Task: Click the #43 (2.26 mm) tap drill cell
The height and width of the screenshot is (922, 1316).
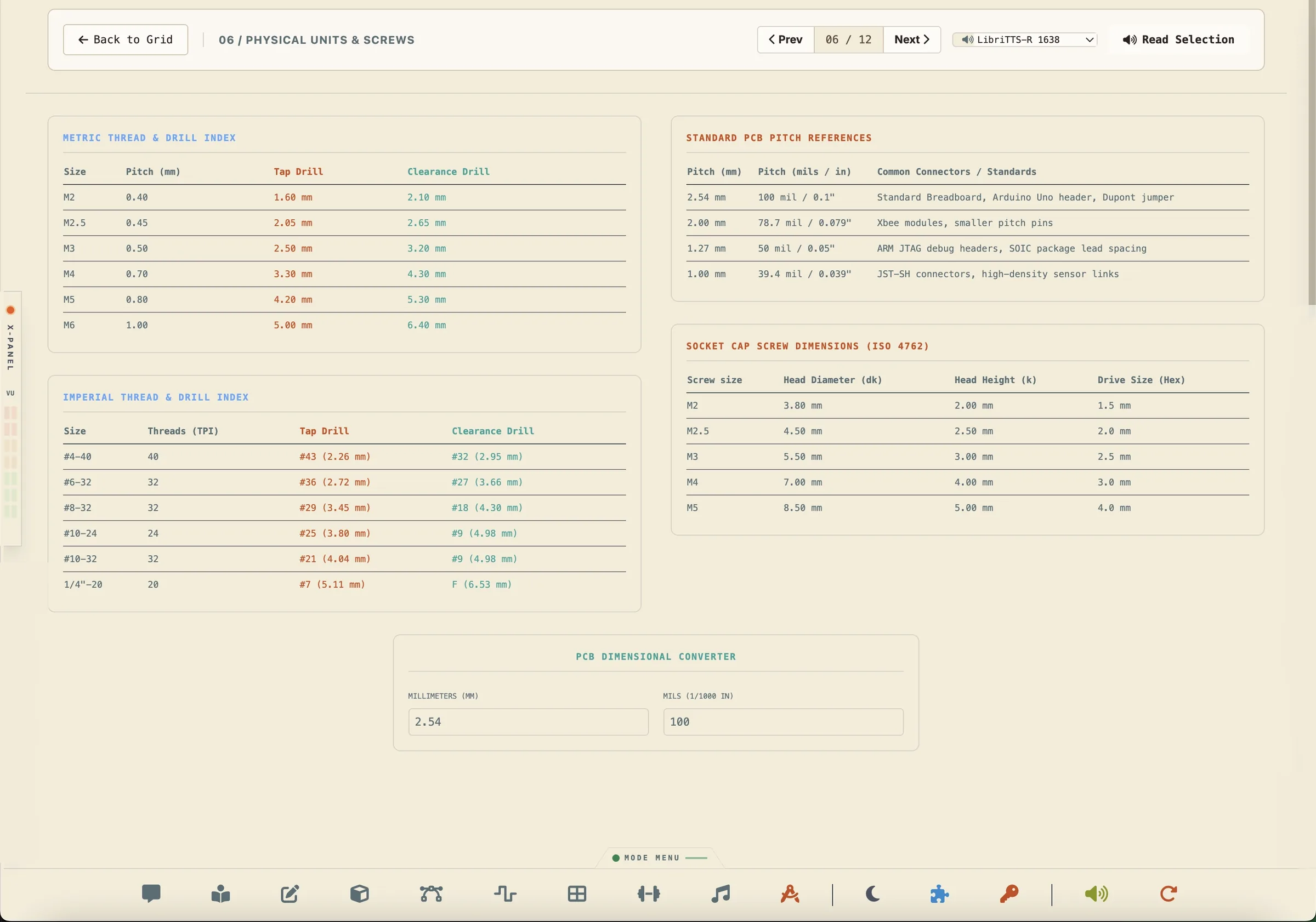Action: point(334,457)
